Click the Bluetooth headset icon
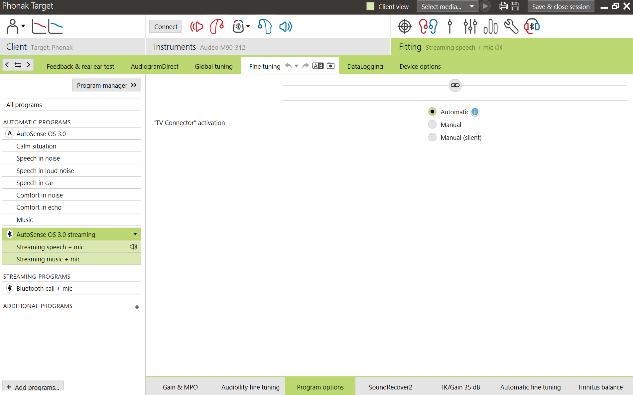Screen dimensions: 633x395 pyautogui.click(x=532, y=27)
